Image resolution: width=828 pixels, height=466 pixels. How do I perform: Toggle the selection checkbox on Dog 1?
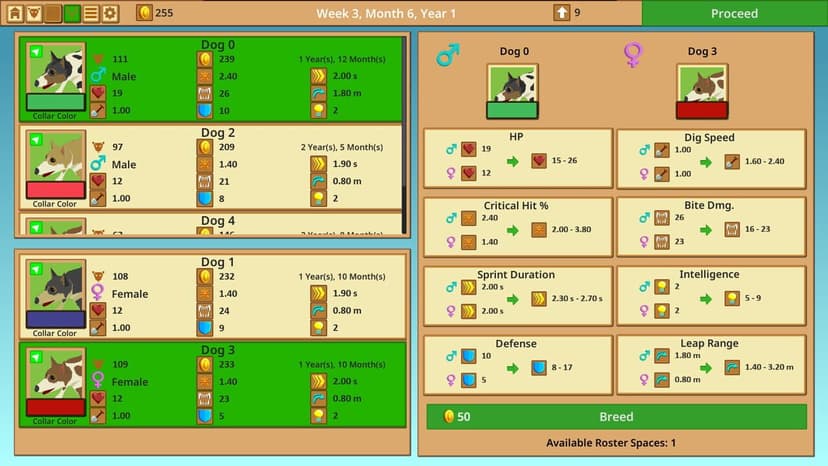(36, 269)
